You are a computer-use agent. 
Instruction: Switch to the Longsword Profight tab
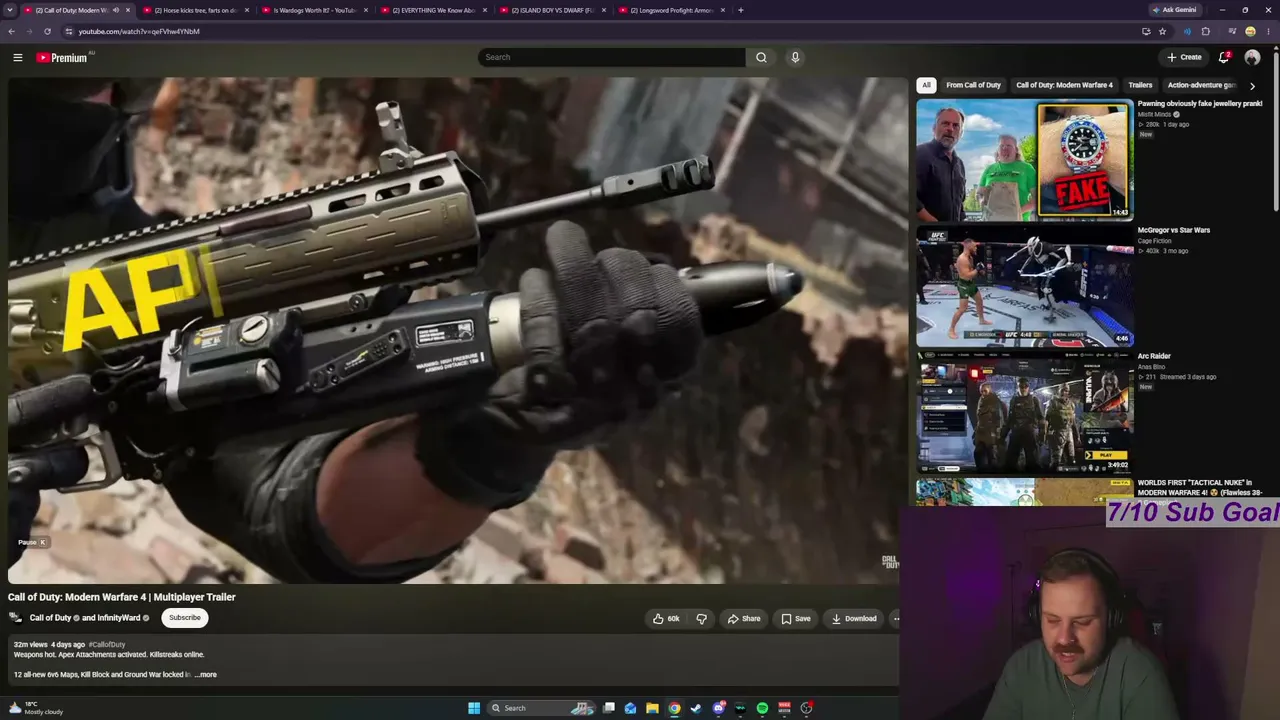pos(670,10)
